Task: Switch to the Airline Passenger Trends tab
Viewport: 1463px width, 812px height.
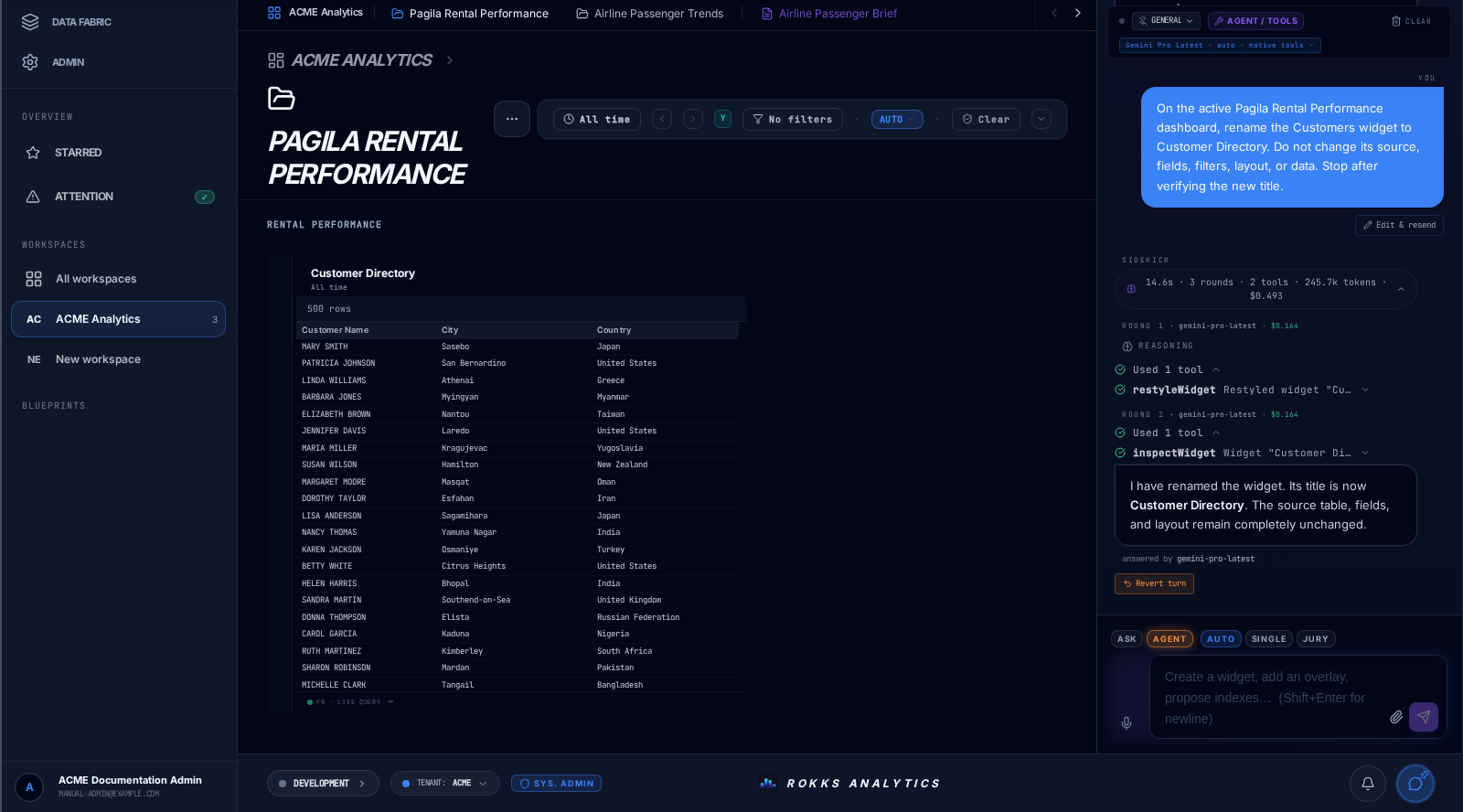Action: click(x=649, y=14)
